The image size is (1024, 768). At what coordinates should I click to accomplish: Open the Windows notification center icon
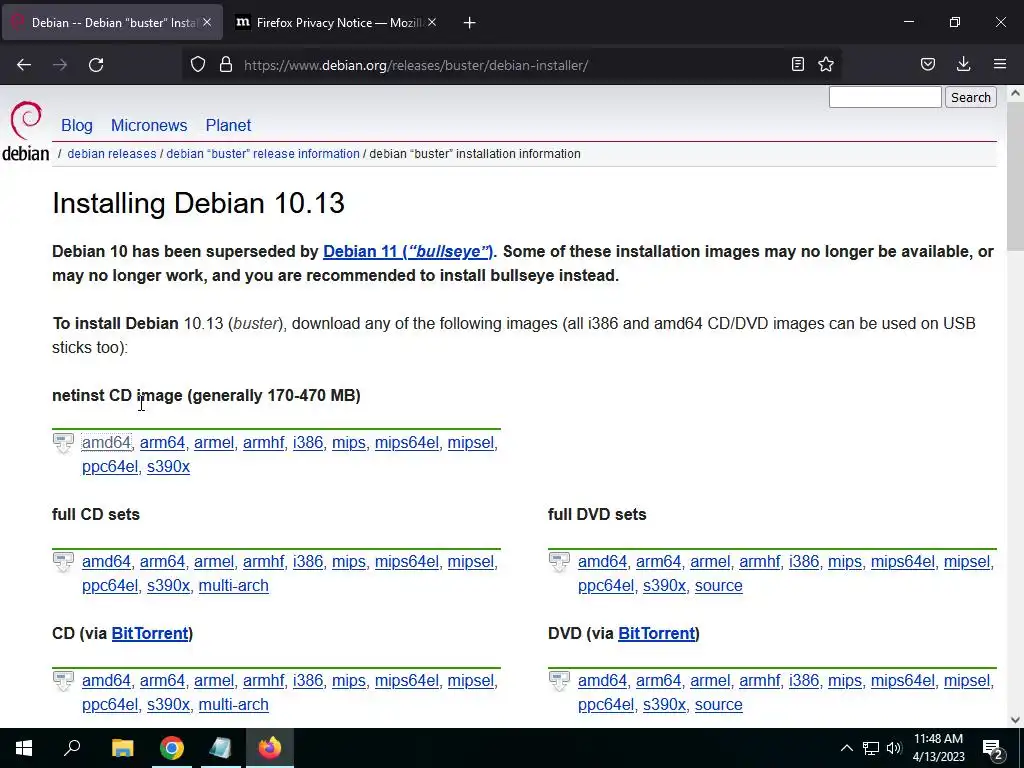pos(993,749)
